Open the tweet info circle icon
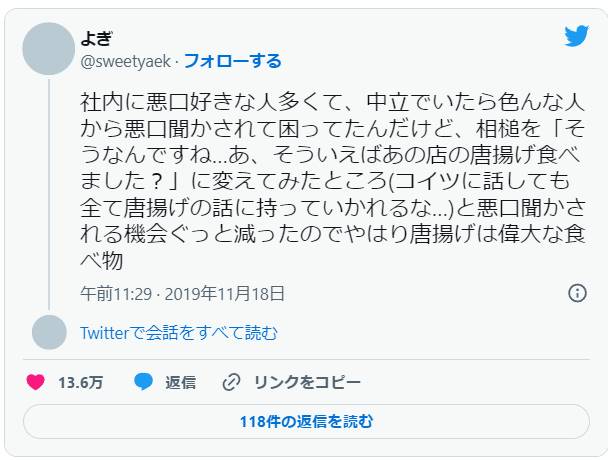Image resolution: width=608 pixels, height=460 pixels. click(577, 293)
